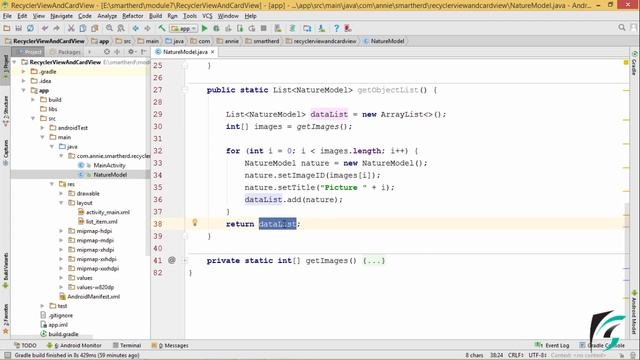The height and width of the screenshot is (360, 640).
Task: Open the File menu
Action: 7,16
